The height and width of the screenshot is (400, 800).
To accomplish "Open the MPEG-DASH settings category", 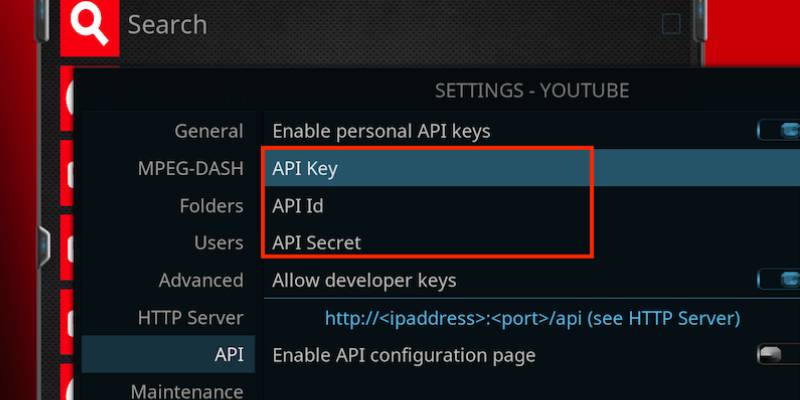I will (190, 168).
